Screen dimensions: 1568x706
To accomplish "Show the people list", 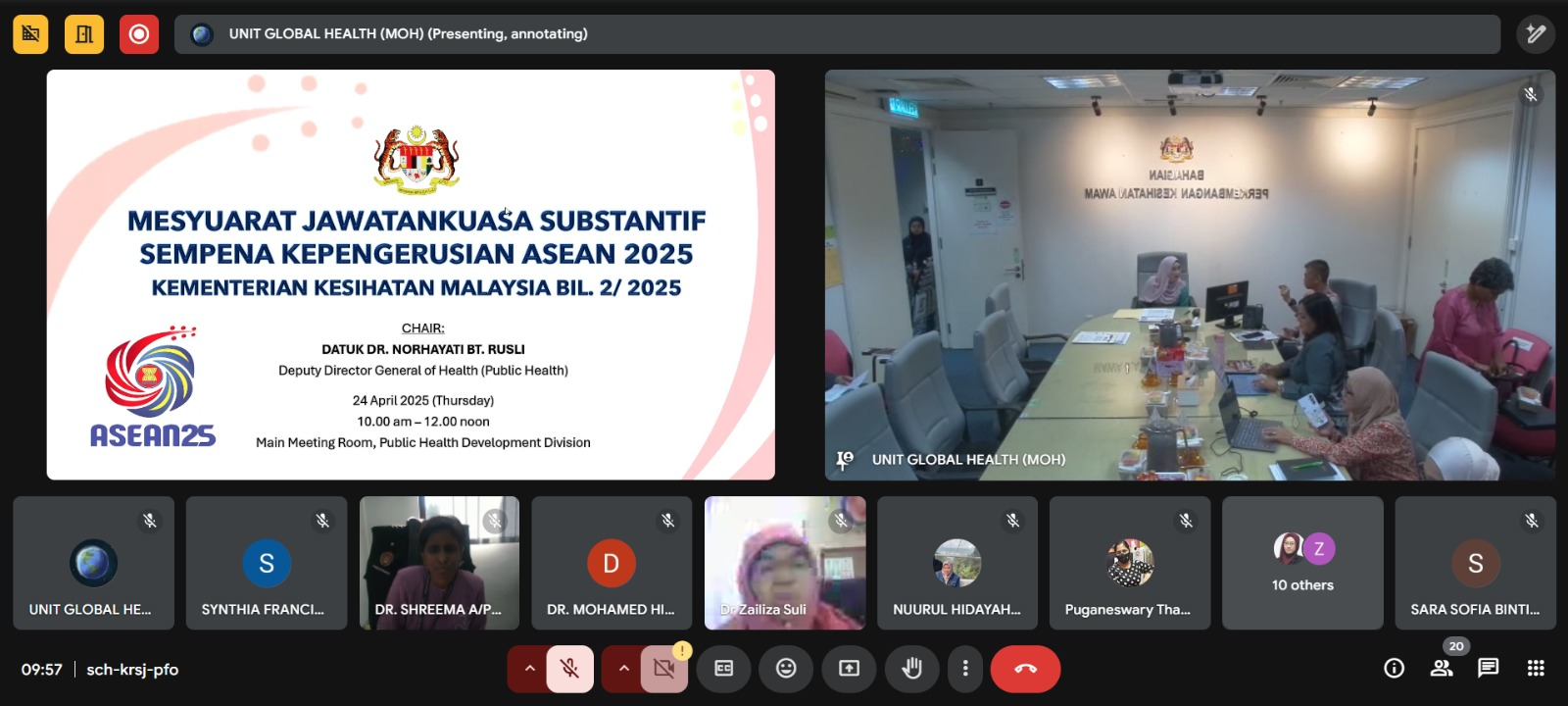I will coord(1442,669).
